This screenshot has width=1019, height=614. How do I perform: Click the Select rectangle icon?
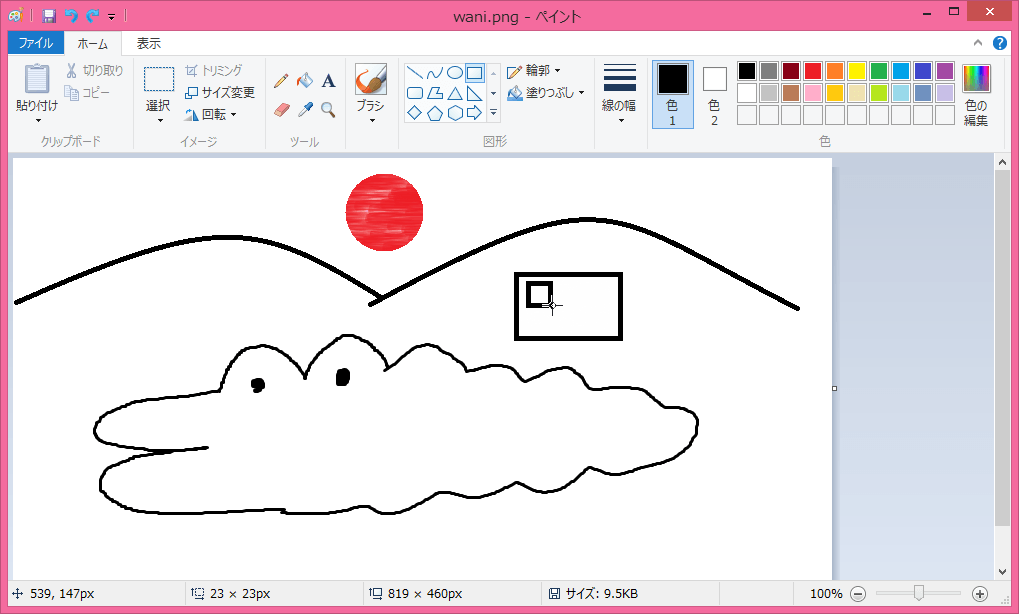159,79
